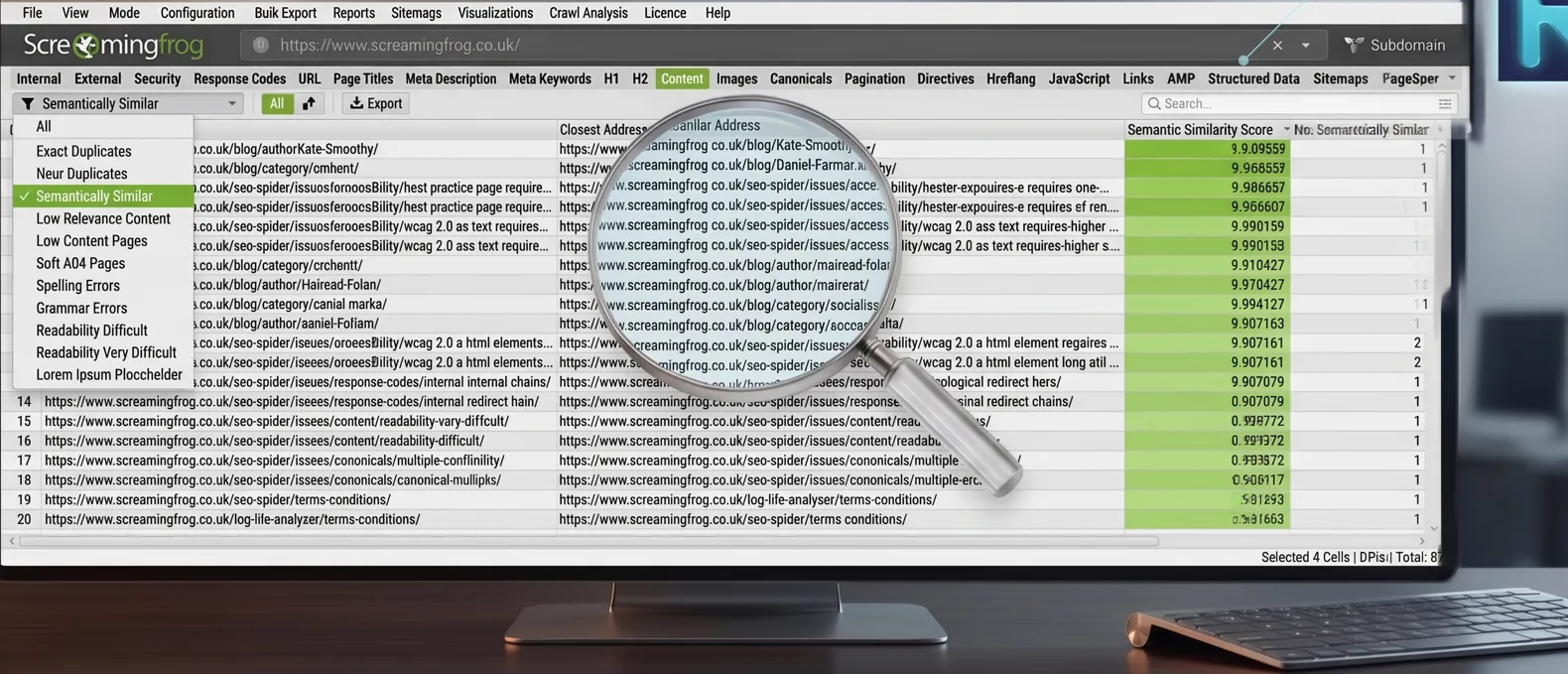The height and width of the screenshot is (674, 1568).
Task: Click the globe icon in the URL bar
Action: [x=261, y=45]
